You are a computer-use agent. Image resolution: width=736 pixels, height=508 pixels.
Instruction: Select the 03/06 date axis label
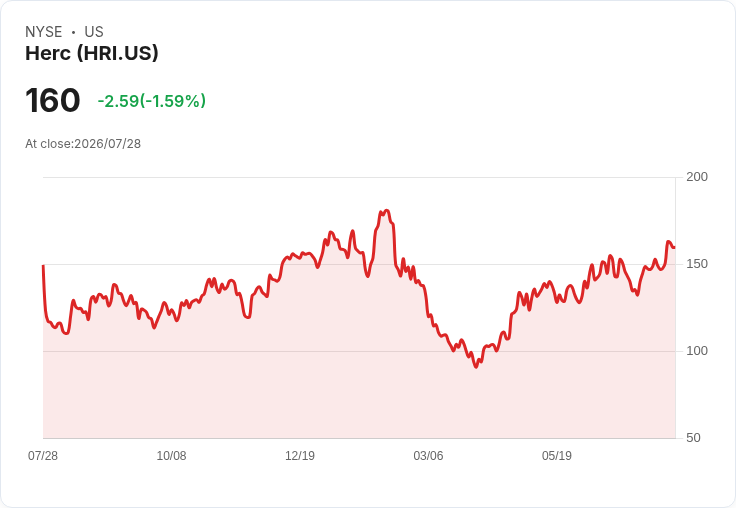click(428, 456)
